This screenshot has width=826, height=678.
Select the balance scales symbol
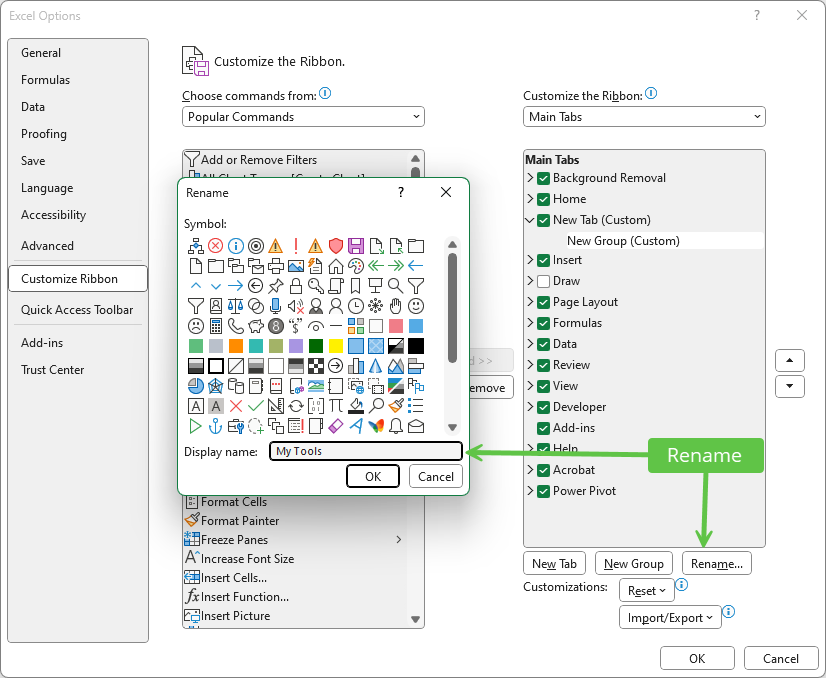point(235,306)
